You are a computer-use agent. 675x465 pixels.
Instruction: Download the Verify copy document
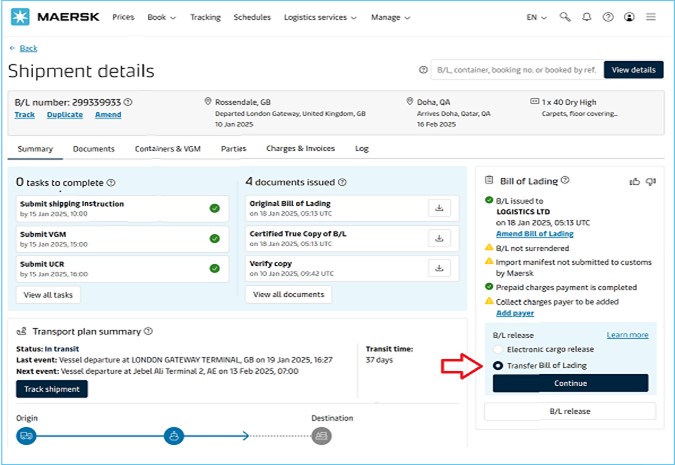pyautogui.click(x=439, y=268)
